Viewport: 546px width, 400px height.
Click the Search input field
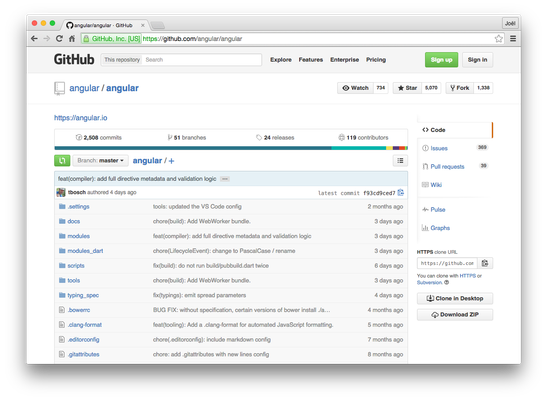point(202,60)
